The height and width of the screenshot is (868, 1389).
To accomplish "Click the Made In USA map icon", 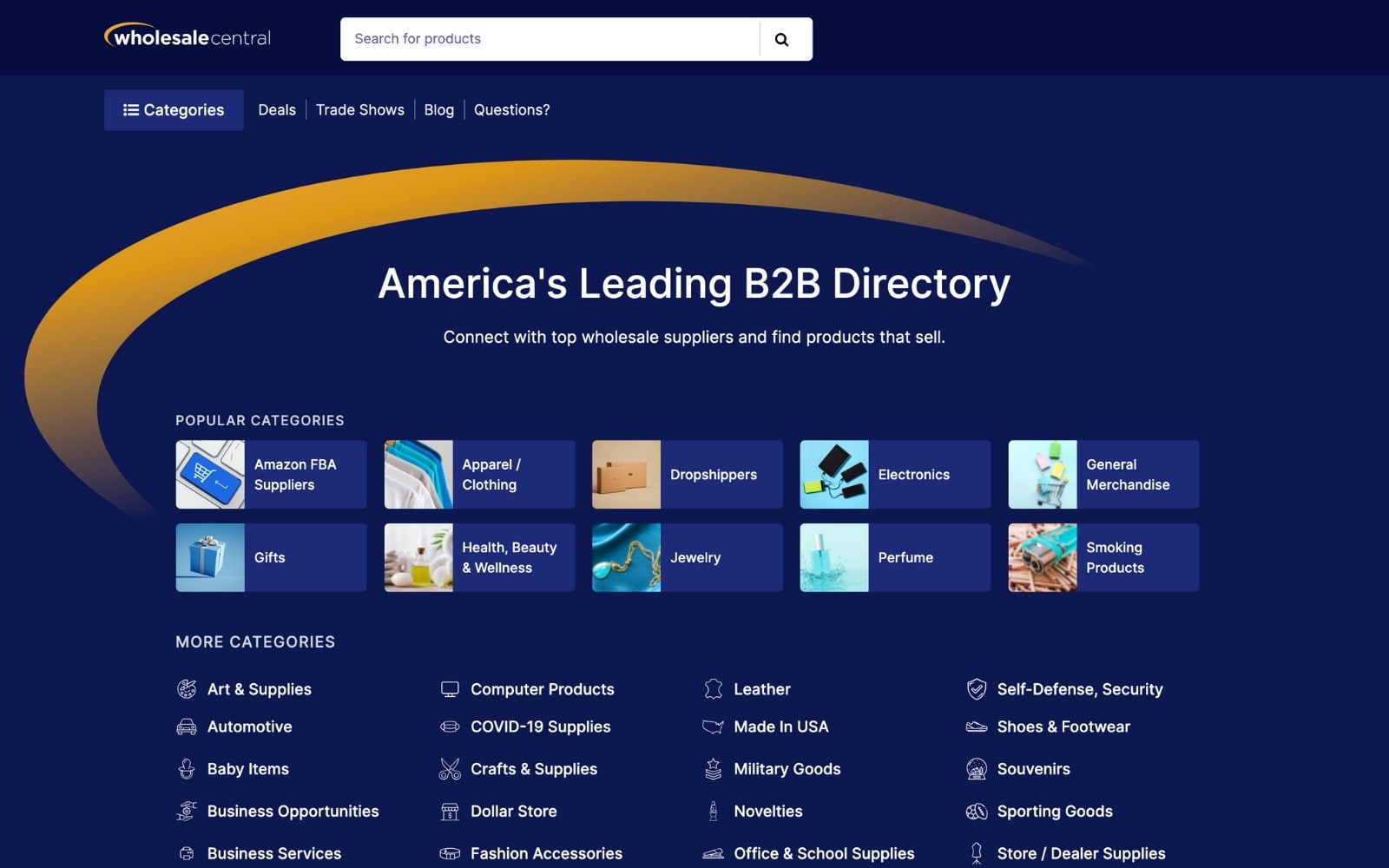I will [713, 727].
